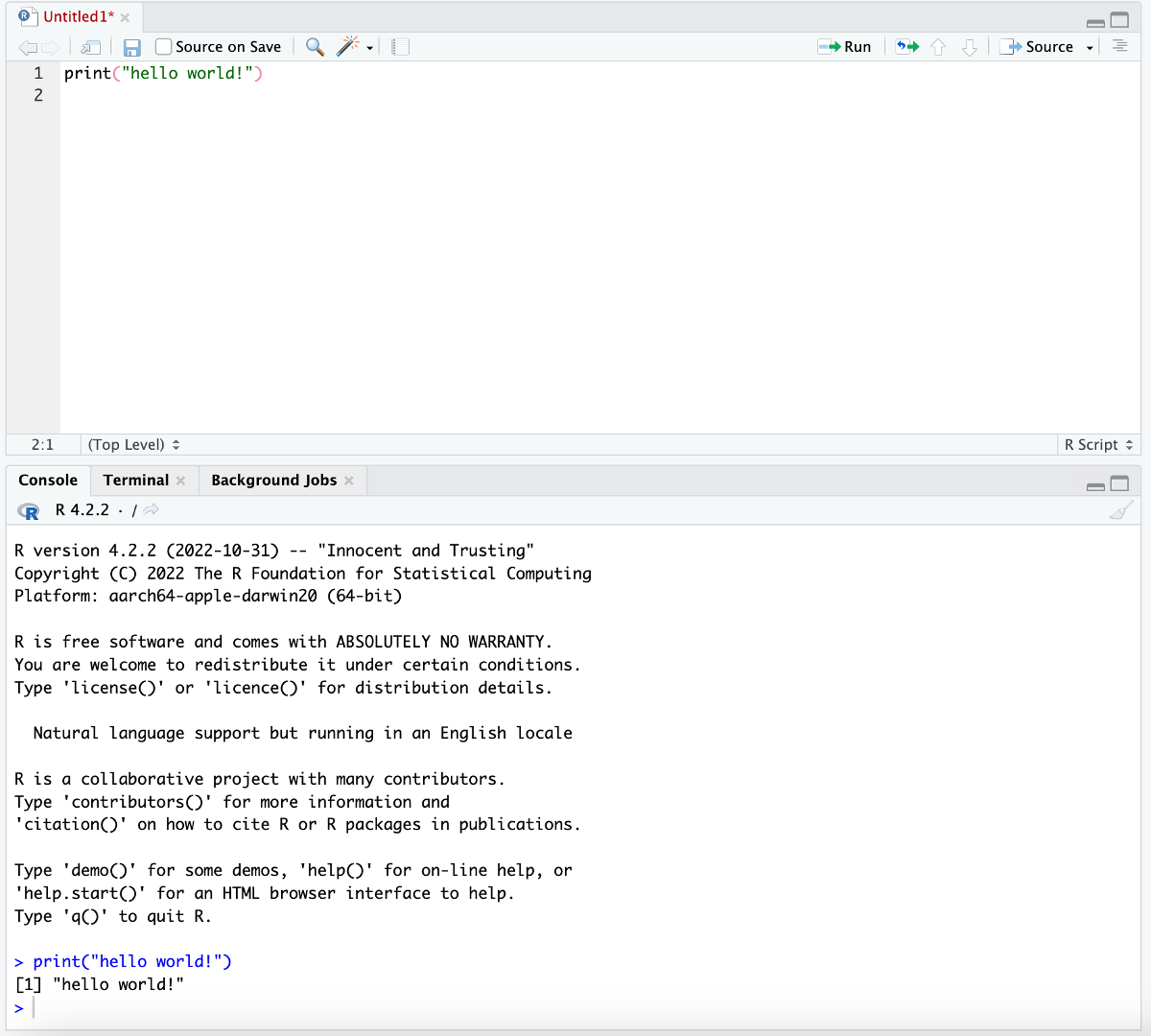Click the R logo in console header
This screenshot has width=1151, height=1036.
click(x=29, y=511)
